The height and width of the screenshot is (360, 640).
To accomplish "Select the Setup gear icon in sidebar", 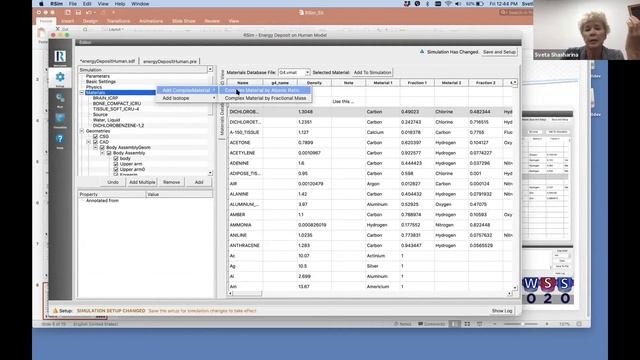I will click(60, 77).
